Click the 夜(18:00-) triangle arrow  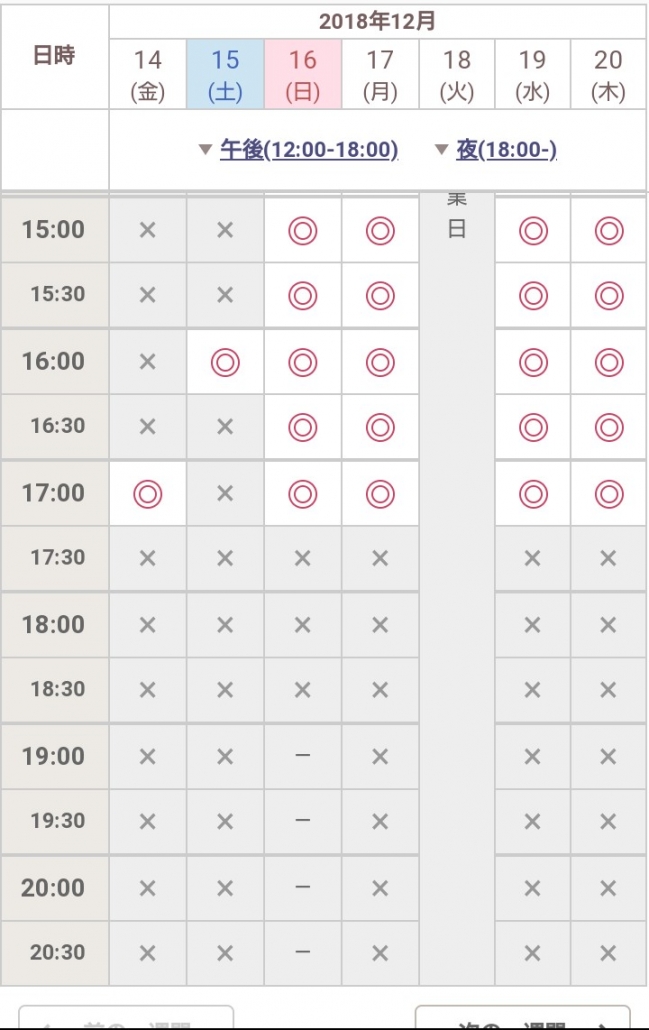pyautogui.click(x=442, y=150)
